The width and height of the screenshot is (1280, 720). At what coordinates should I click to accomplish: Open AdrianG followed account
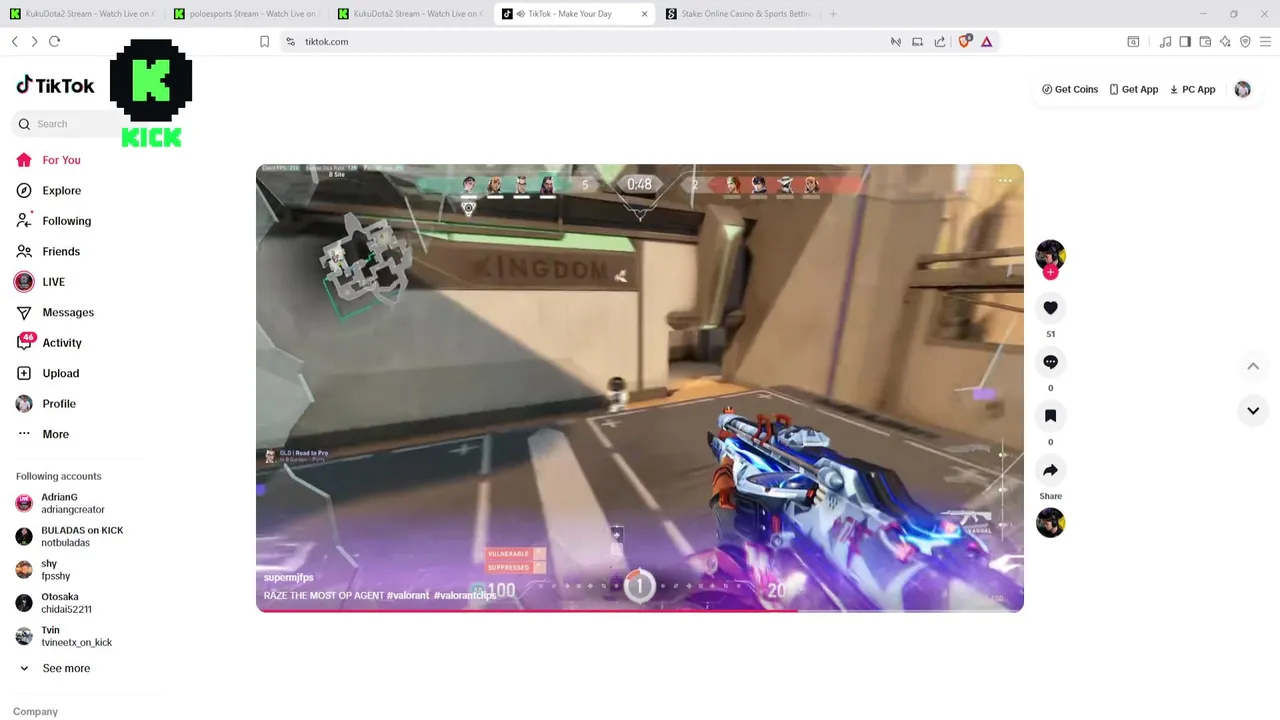click(73, 503)
